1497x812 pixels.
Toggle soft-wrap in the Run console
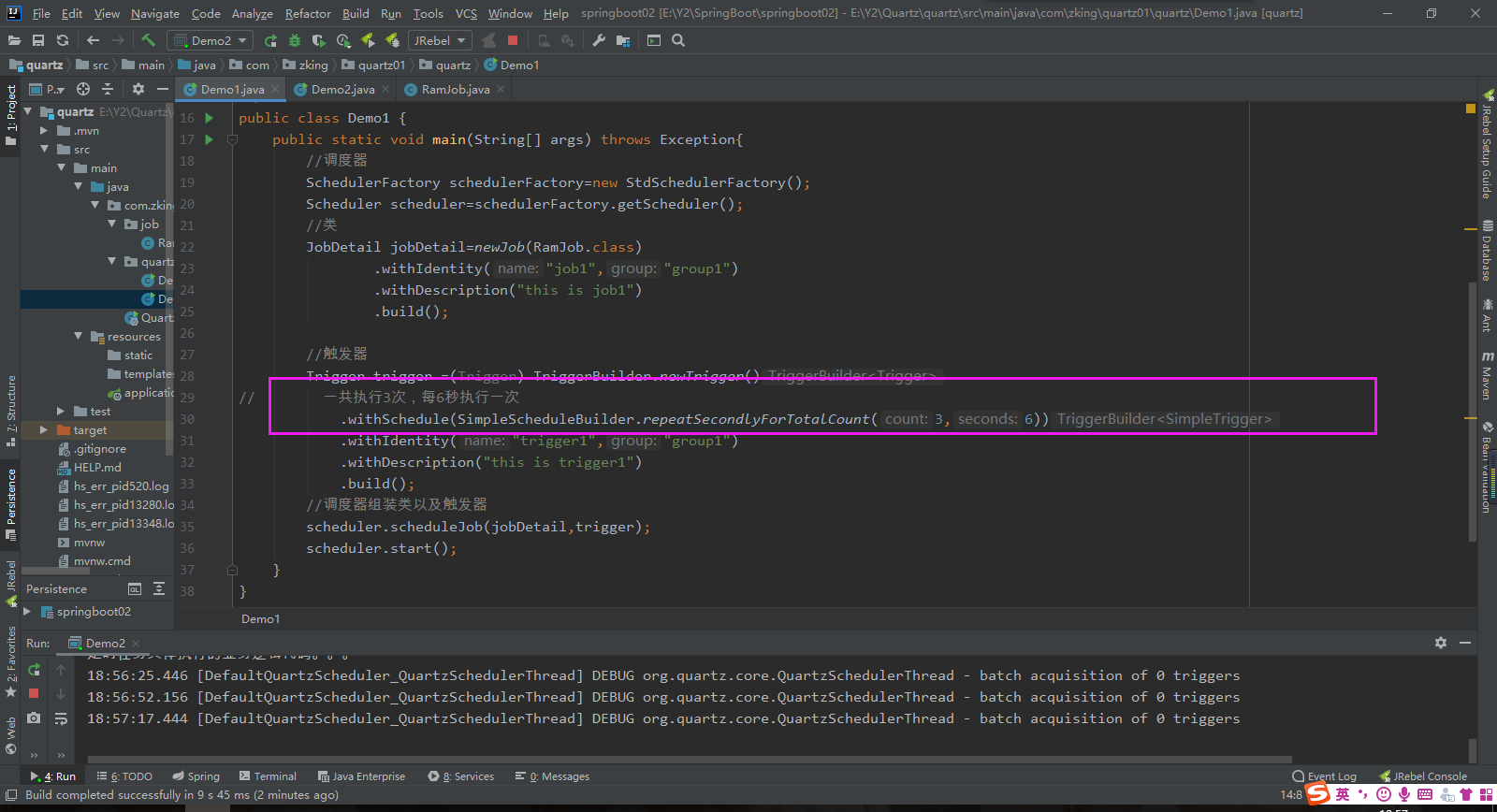point(61,718)
